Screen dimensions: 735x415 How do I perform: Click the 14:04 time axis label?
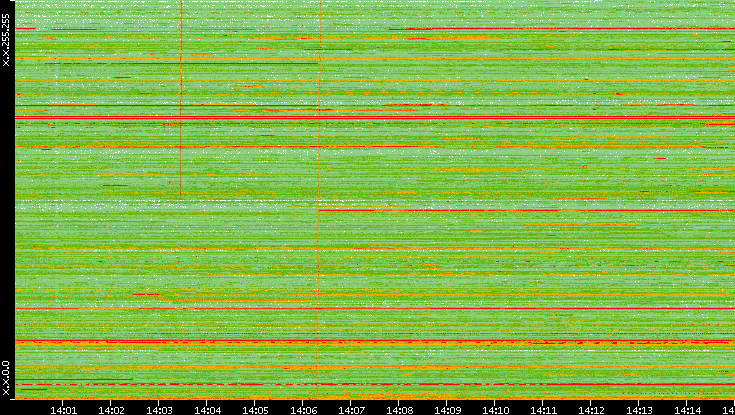pos(208,410)
